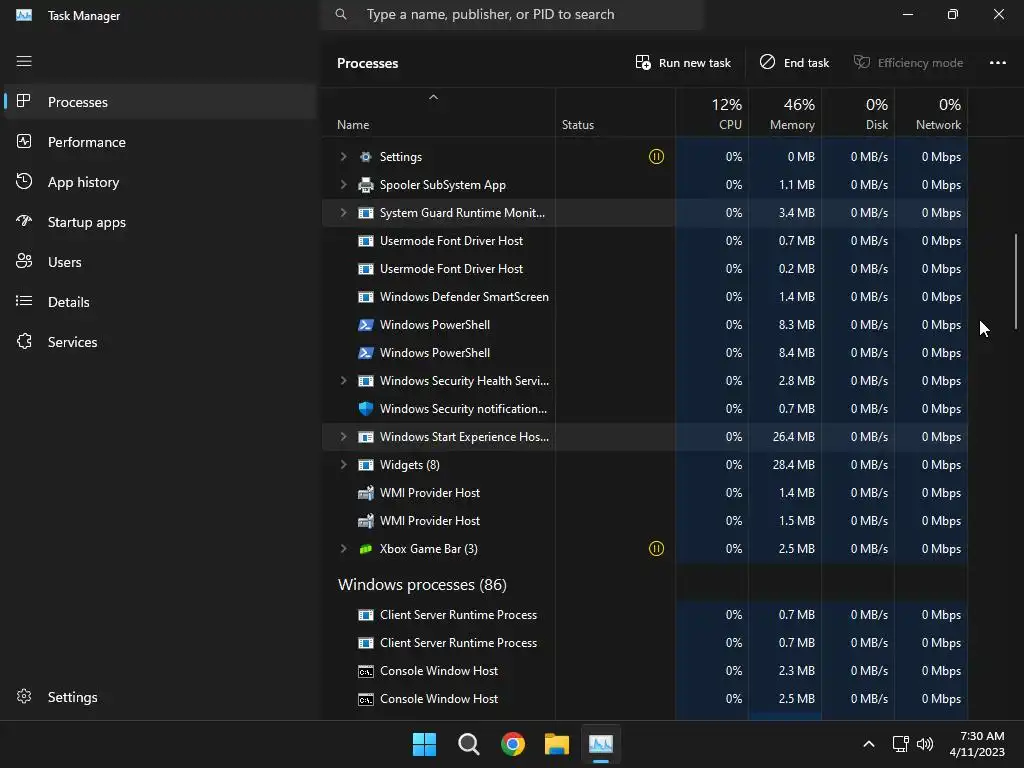Image resolution: width=1024 pixels, height=768 pixels.
Task: Select the Usermode Font Driver Host 0.7 MB row
Action: coord(645,241)
